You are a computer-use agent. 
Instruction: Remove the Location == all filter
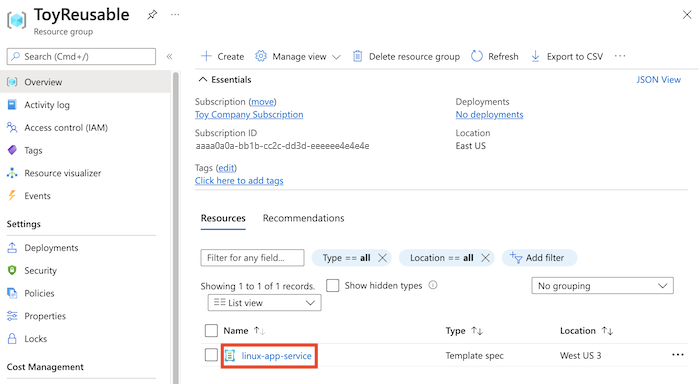(485, 258)
